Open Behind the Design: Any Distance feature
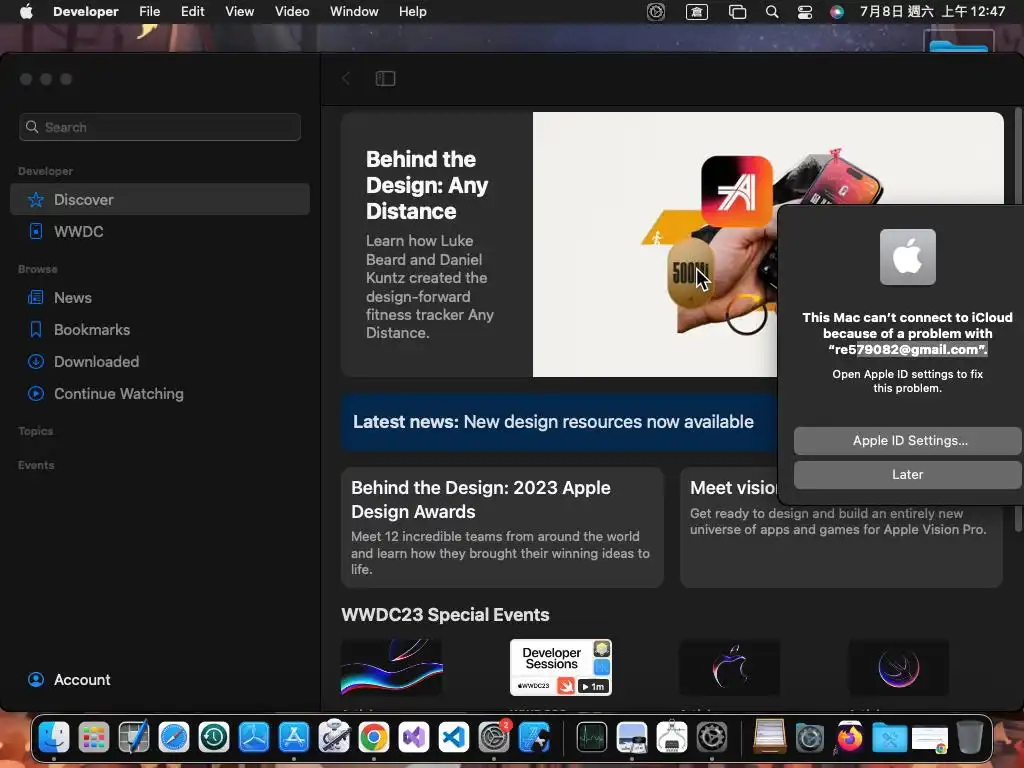This screenshot has width=1024, height=768. point(559,244)
